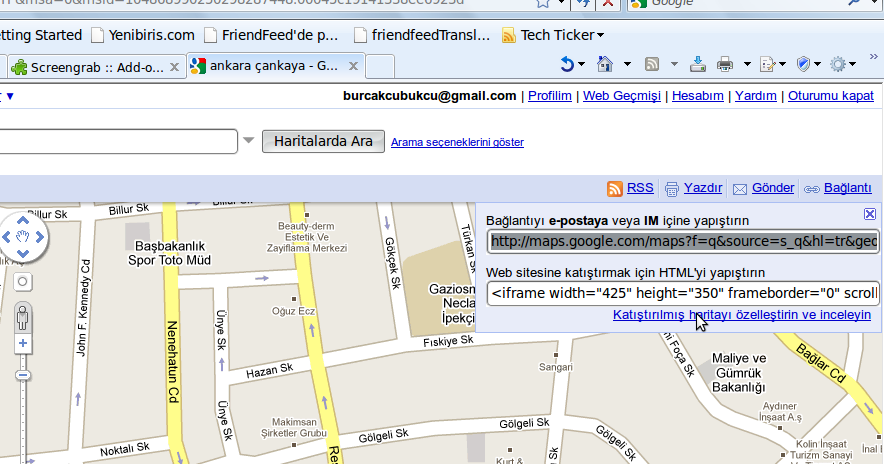Screen dimensions: 884x464
Task: Open the search box suggestions dropdown arrow
Action: 249,140
